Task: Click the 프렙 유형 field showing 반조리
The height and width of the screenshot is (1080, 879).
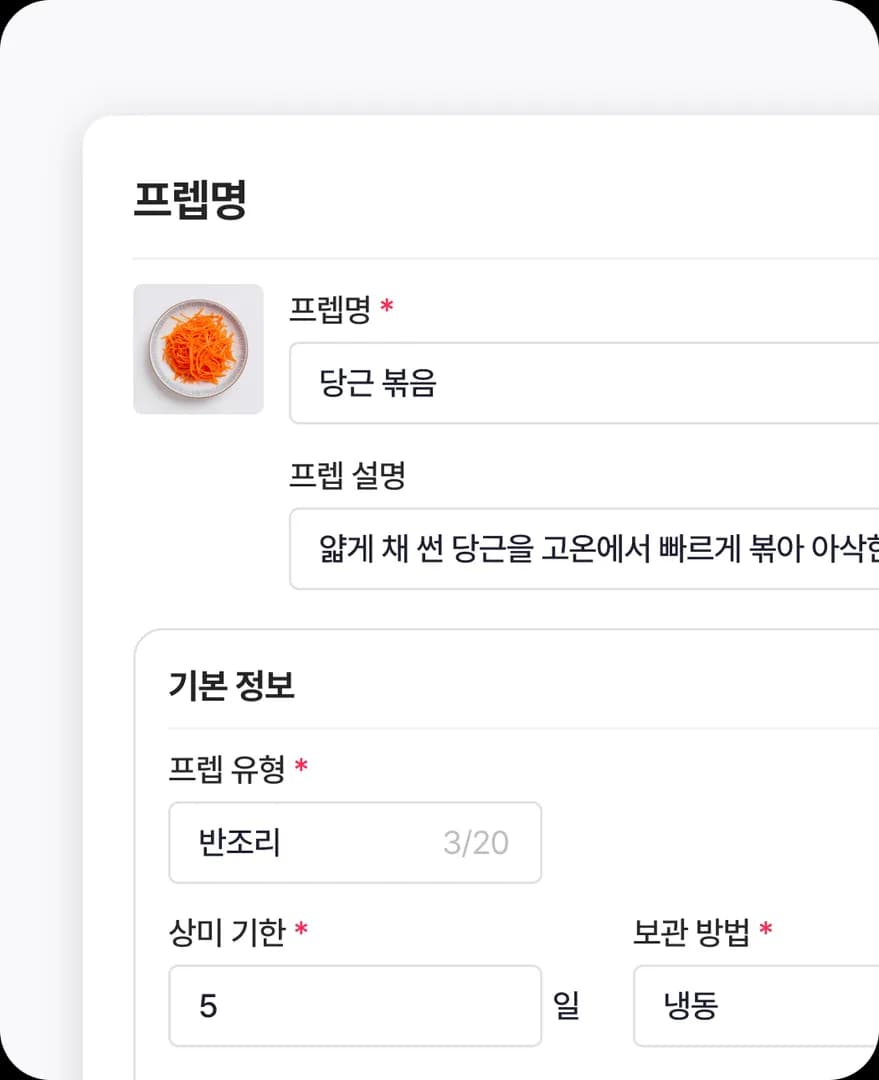Action: 300,843
